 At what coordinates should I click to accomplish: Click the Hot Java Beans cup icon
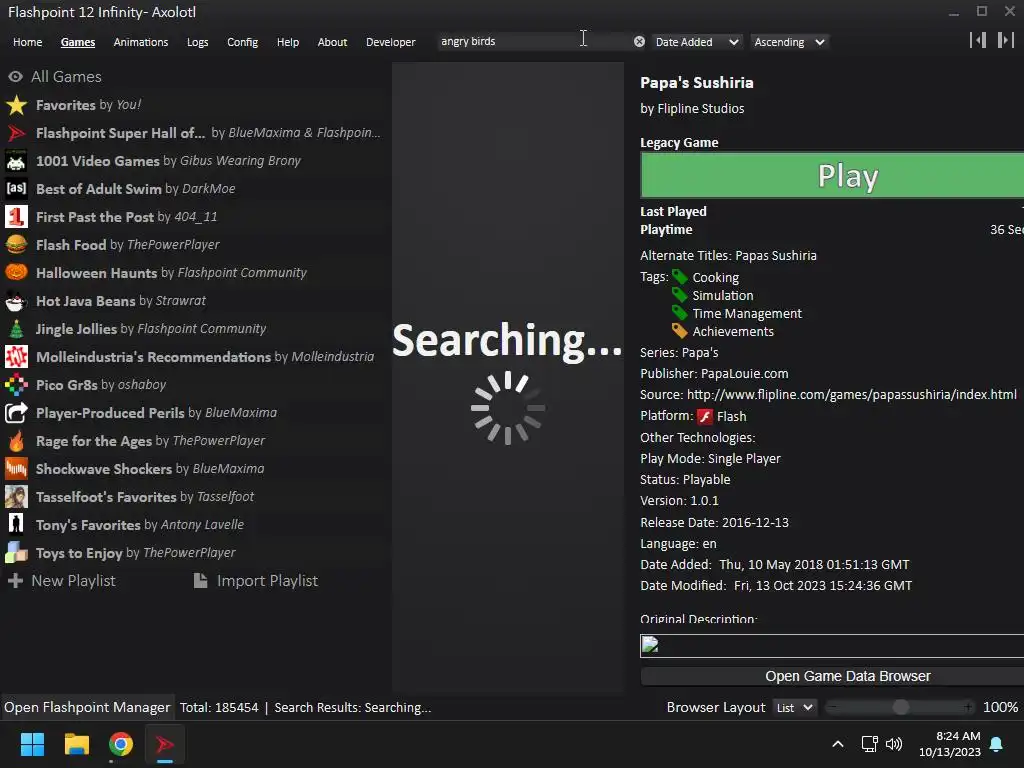point(16,301)
